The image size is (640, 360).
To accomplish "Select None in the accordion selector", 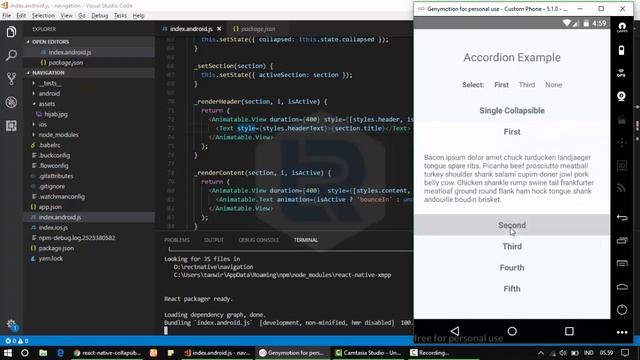I will pos(553,85).
